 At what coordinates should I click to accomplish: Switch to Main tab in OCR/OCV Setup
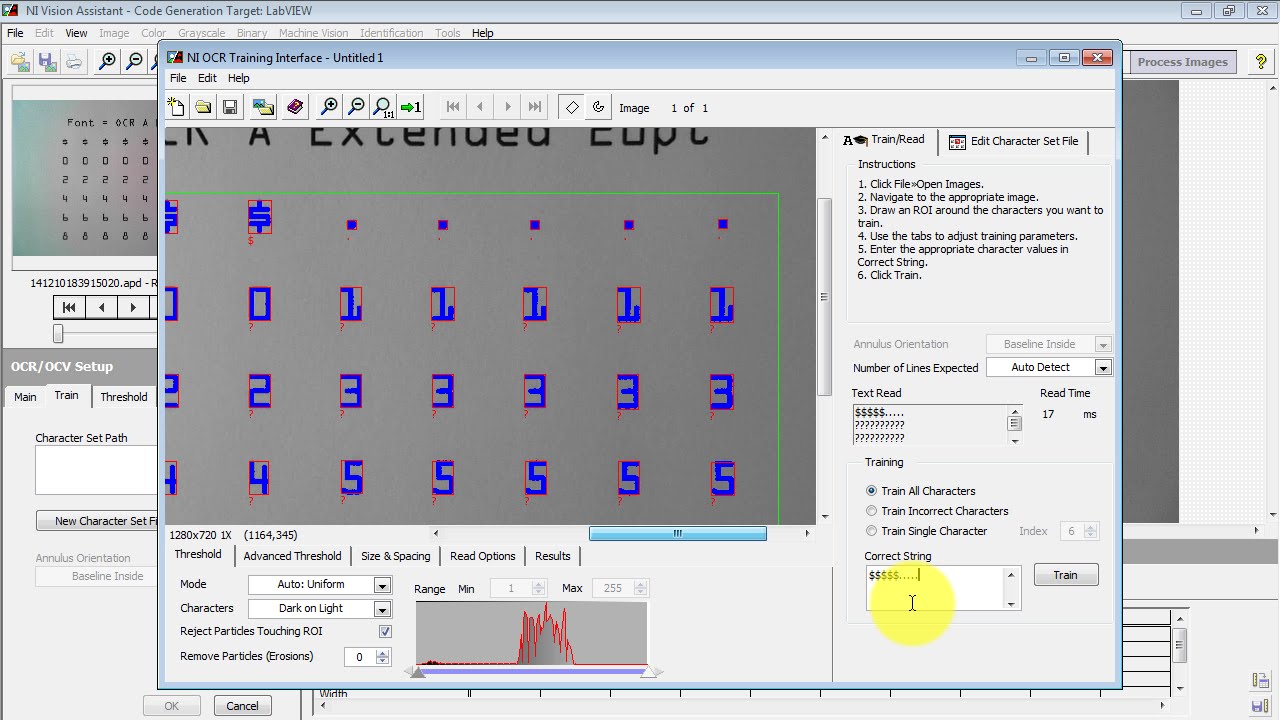[x=25, y=397]
